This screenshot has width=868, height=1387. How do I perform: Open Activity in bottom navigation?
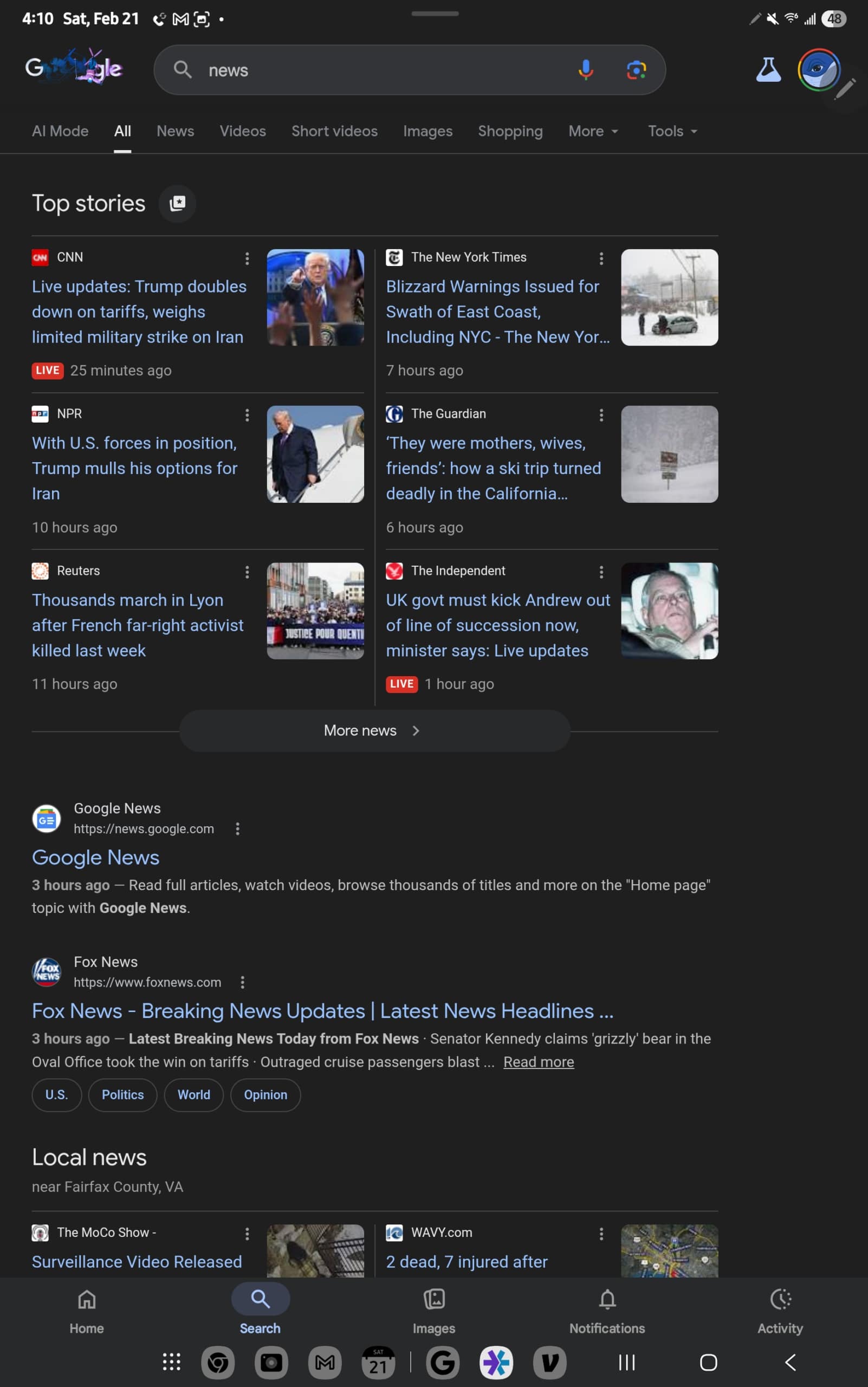[780, 1310]
